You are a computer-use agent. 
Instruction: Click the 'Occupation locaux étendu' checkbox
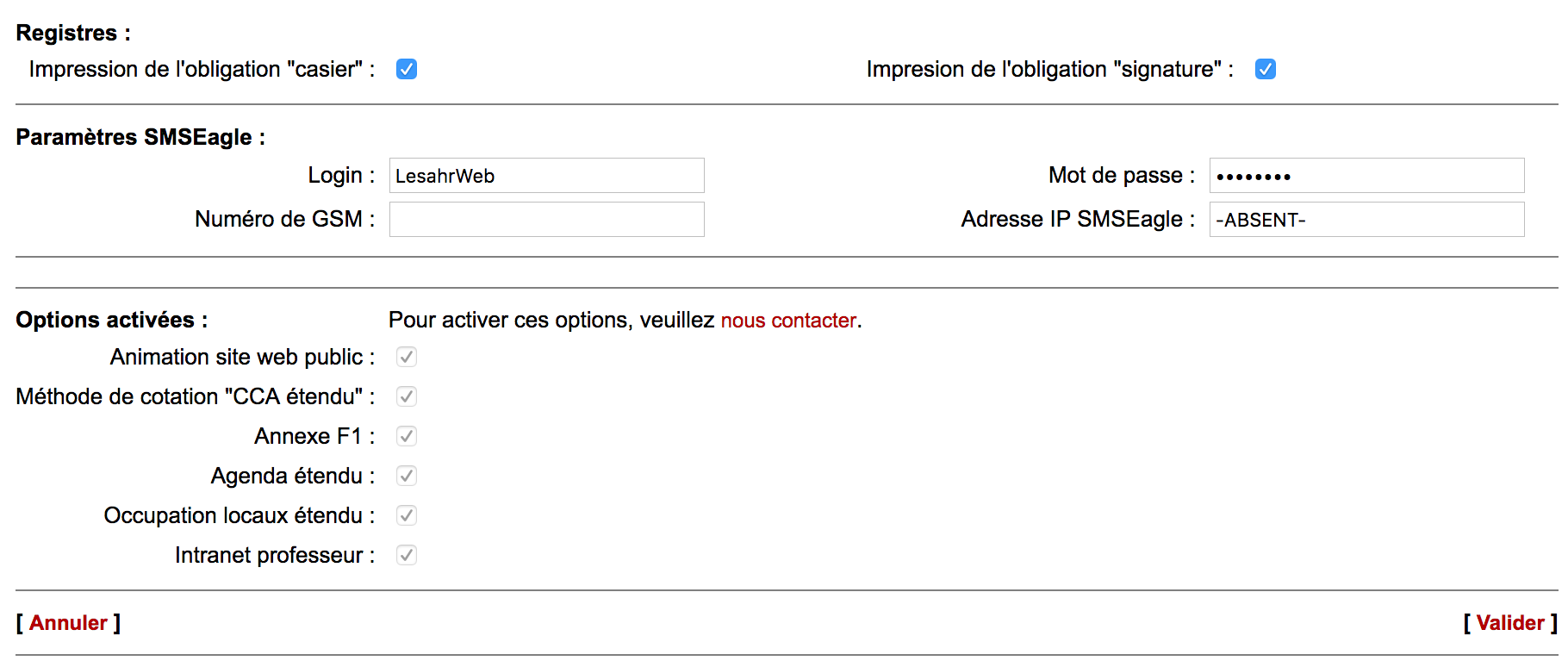(407, 515)
